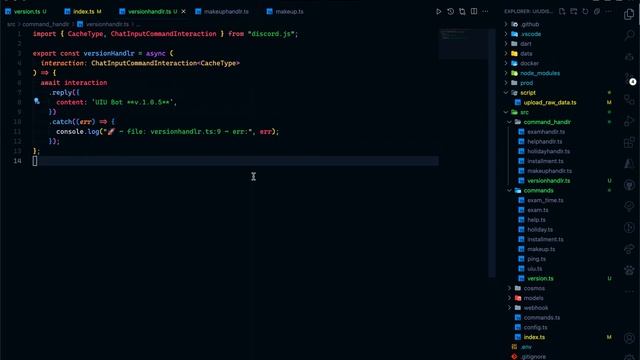The width and height of the screenshot is (640, 360).
Task: Run the current file with play icon
Action: coord(438,11)
